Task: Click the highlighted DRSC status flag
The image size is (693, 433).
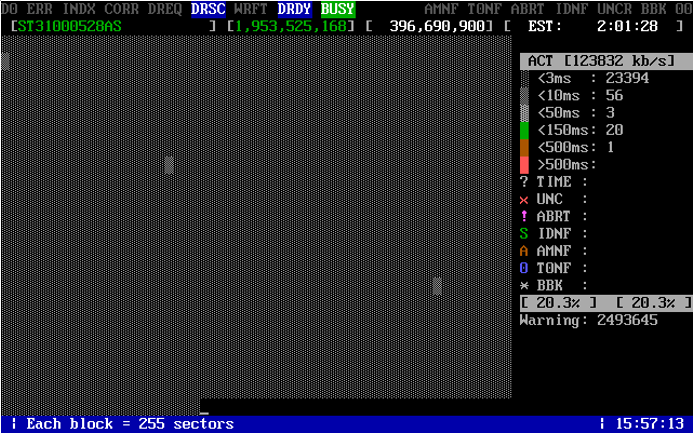Action: point(208,9)
